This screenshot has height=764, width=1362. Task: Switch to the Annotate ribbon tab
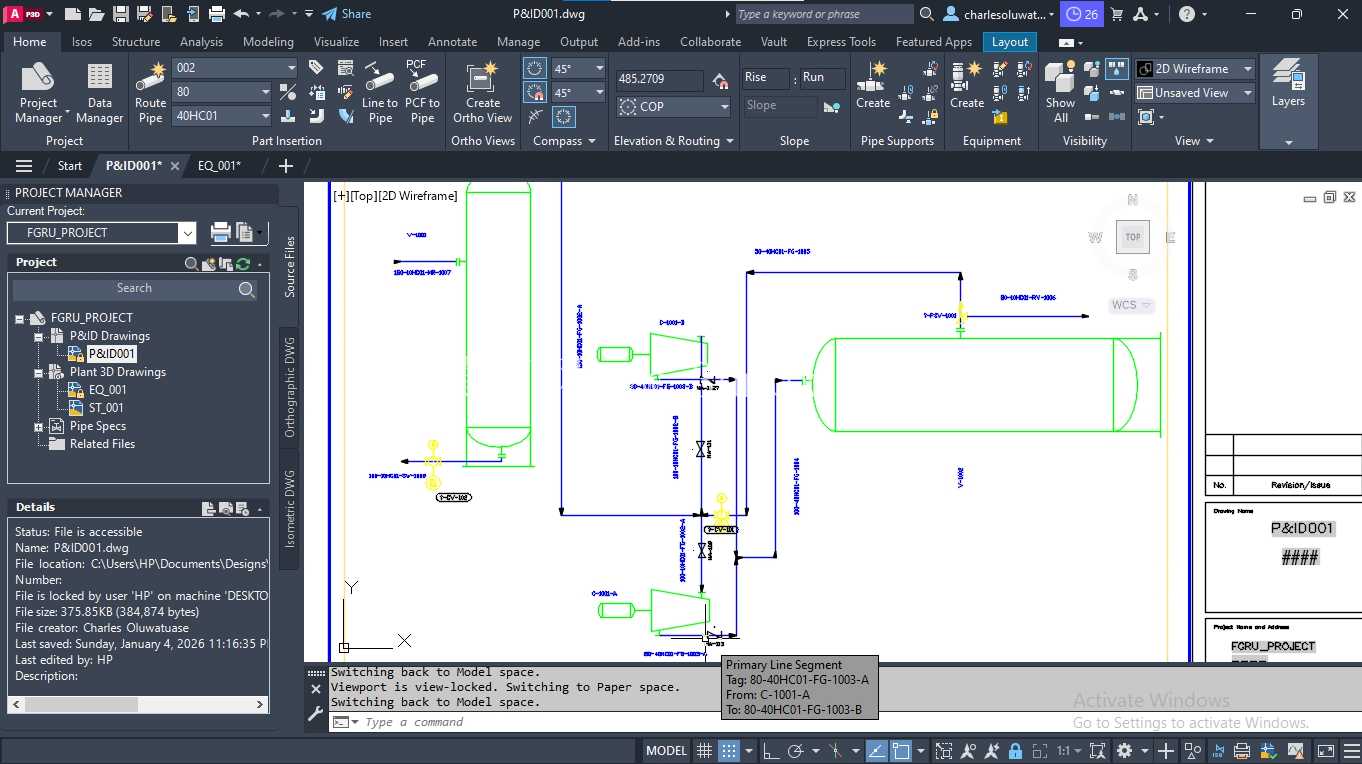click(x=452, y=42)
